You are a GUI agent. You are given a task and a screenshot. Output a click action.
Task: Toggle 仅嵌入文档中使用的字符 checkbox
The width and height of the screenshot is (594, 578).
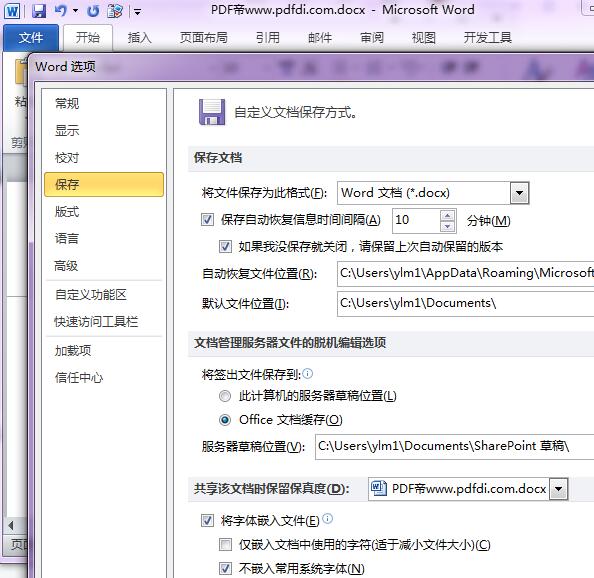tap(225, 545)
